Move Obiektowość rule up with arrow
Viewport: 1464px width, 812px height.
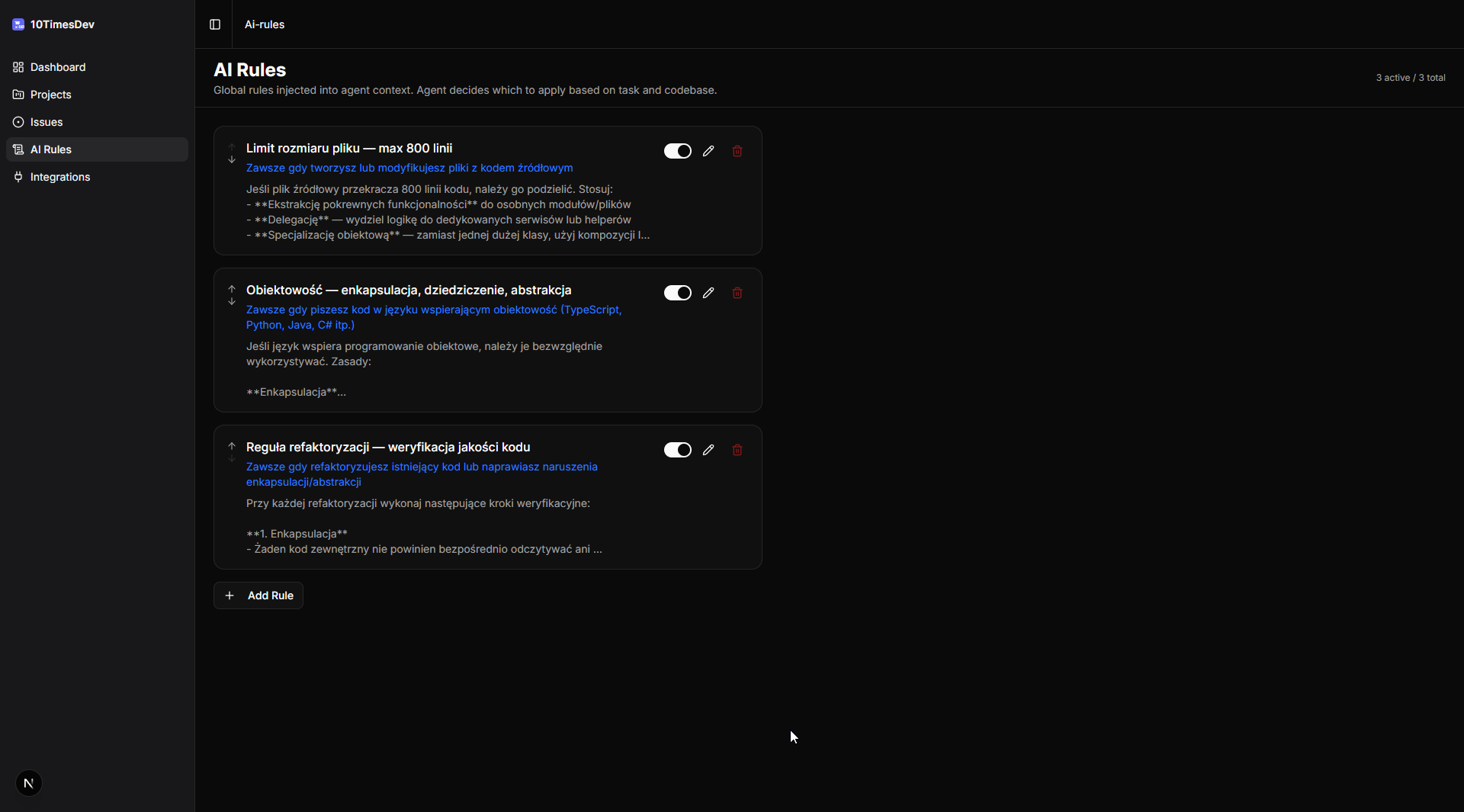232,289
